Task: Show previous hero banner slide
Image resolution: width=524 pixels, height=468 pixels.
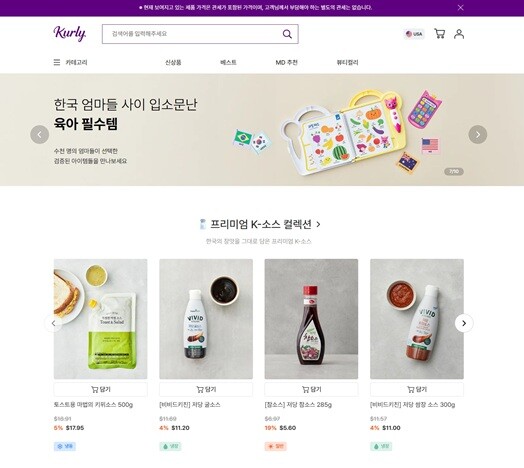Action: pyautogui.click(x=39, y=134)
